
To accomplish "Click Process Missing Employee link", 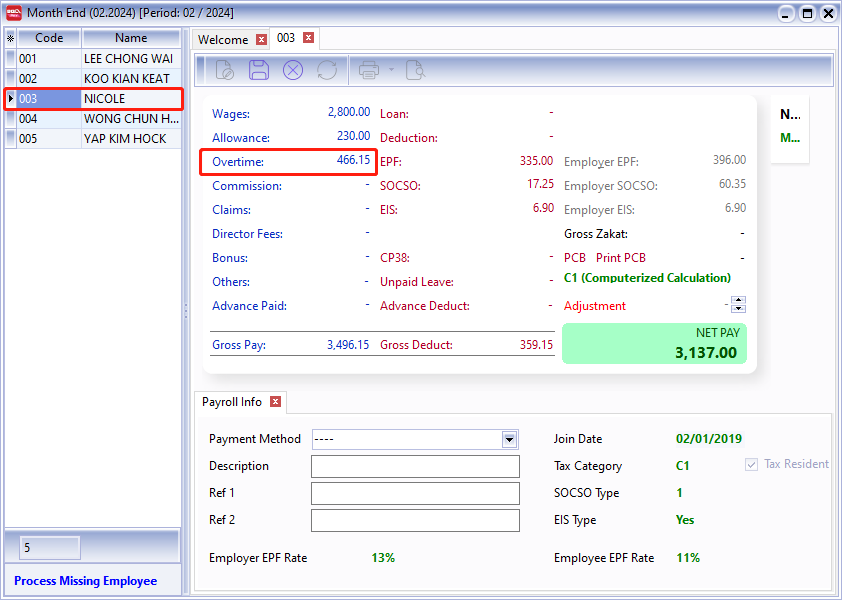I will pos(86,581).
